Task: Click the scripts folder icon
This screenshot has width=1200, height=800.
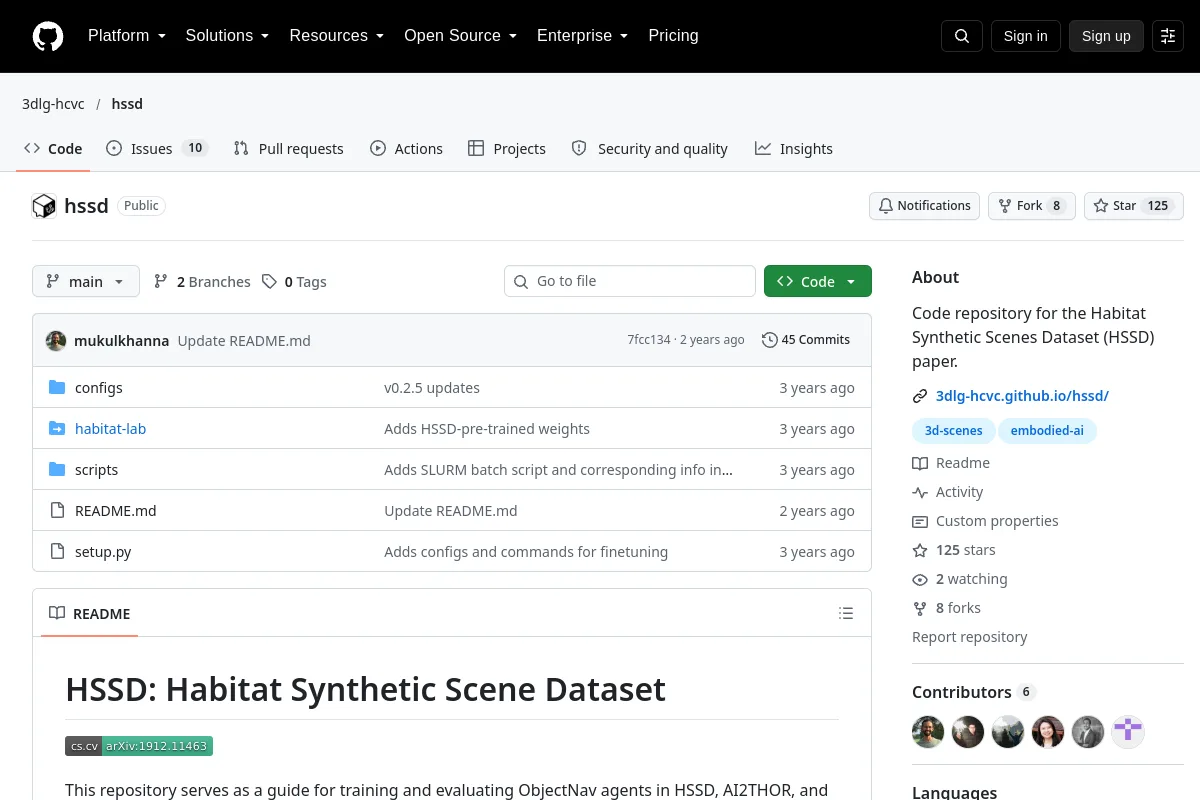Action: [57, 470]
